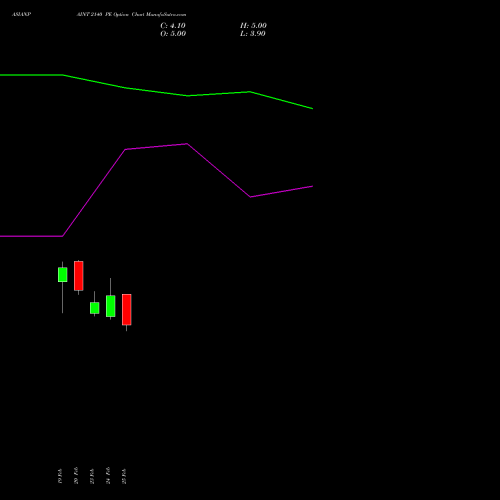The image size is (500, 500).
Task: Click the 'C: 4.10' close value
Action: click(173, 26)
